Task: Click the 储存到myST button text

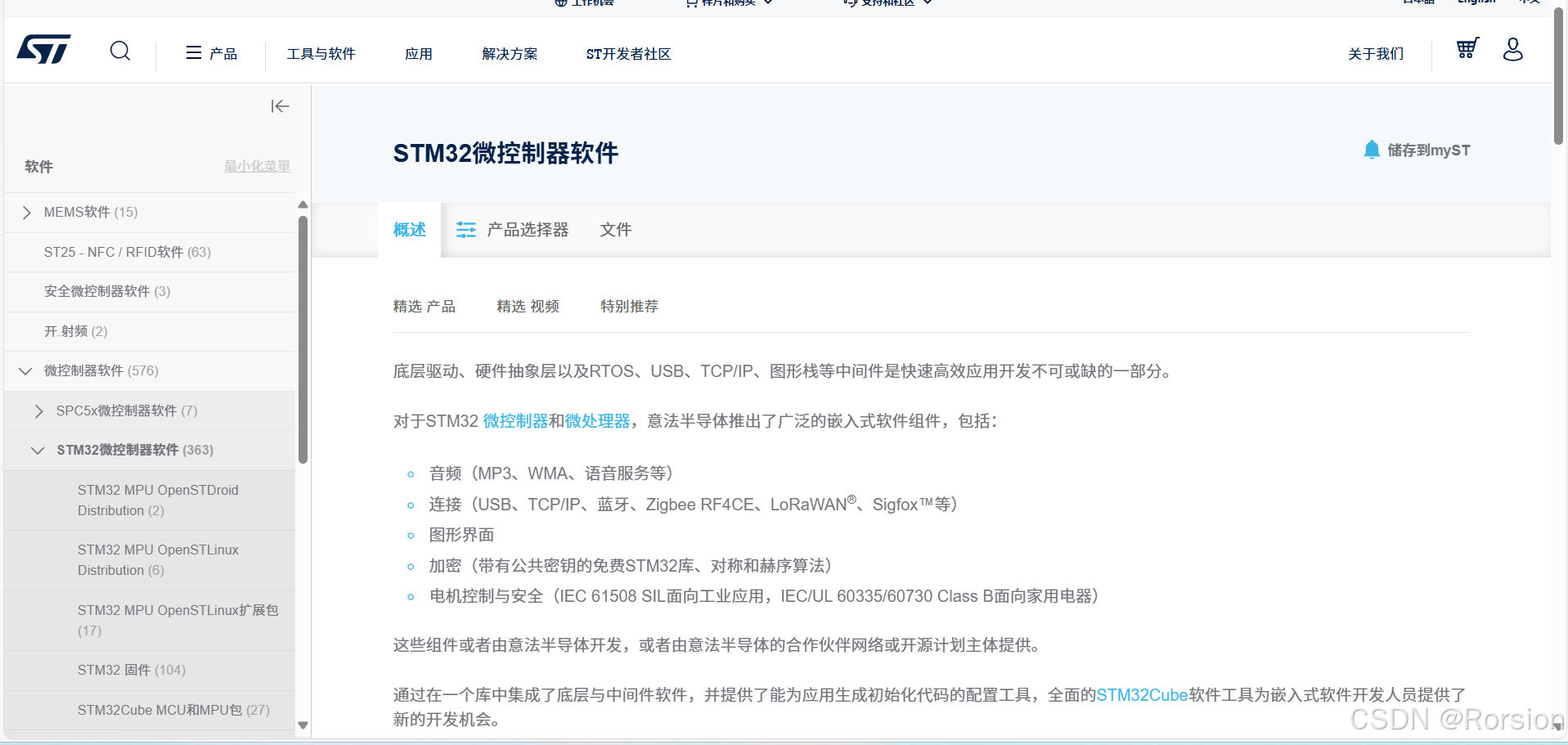Action: click(x=1429, y=150)
